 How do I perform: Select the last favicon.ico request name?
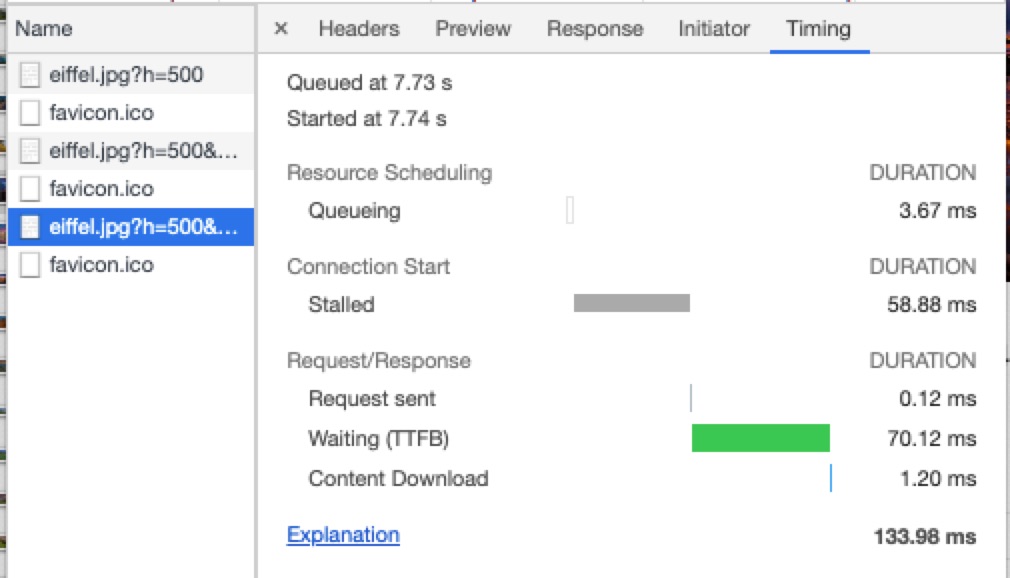[x=101, y=265]
